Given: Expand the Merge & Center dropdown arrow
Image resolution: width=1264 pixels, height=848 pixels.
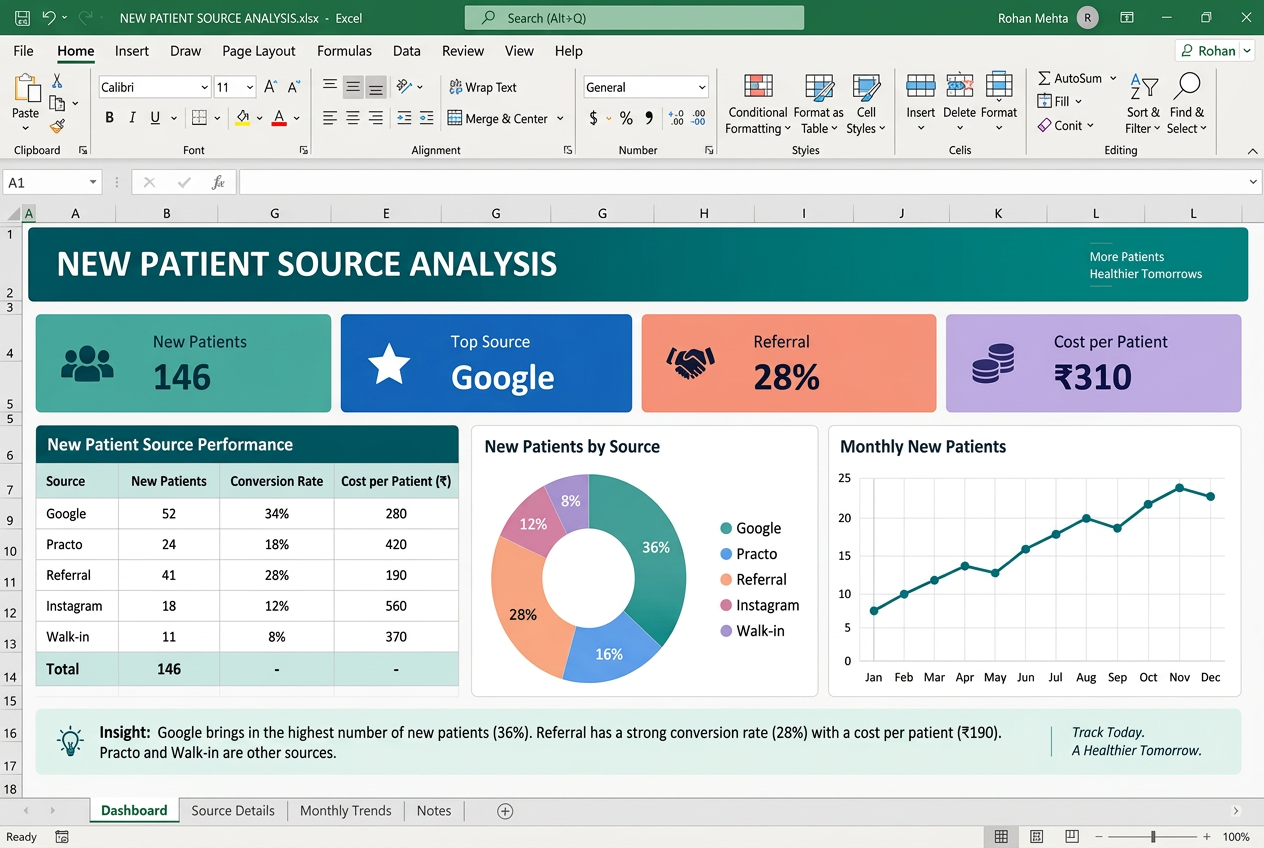Looking at the screenshot, I should tap(560, 118).
